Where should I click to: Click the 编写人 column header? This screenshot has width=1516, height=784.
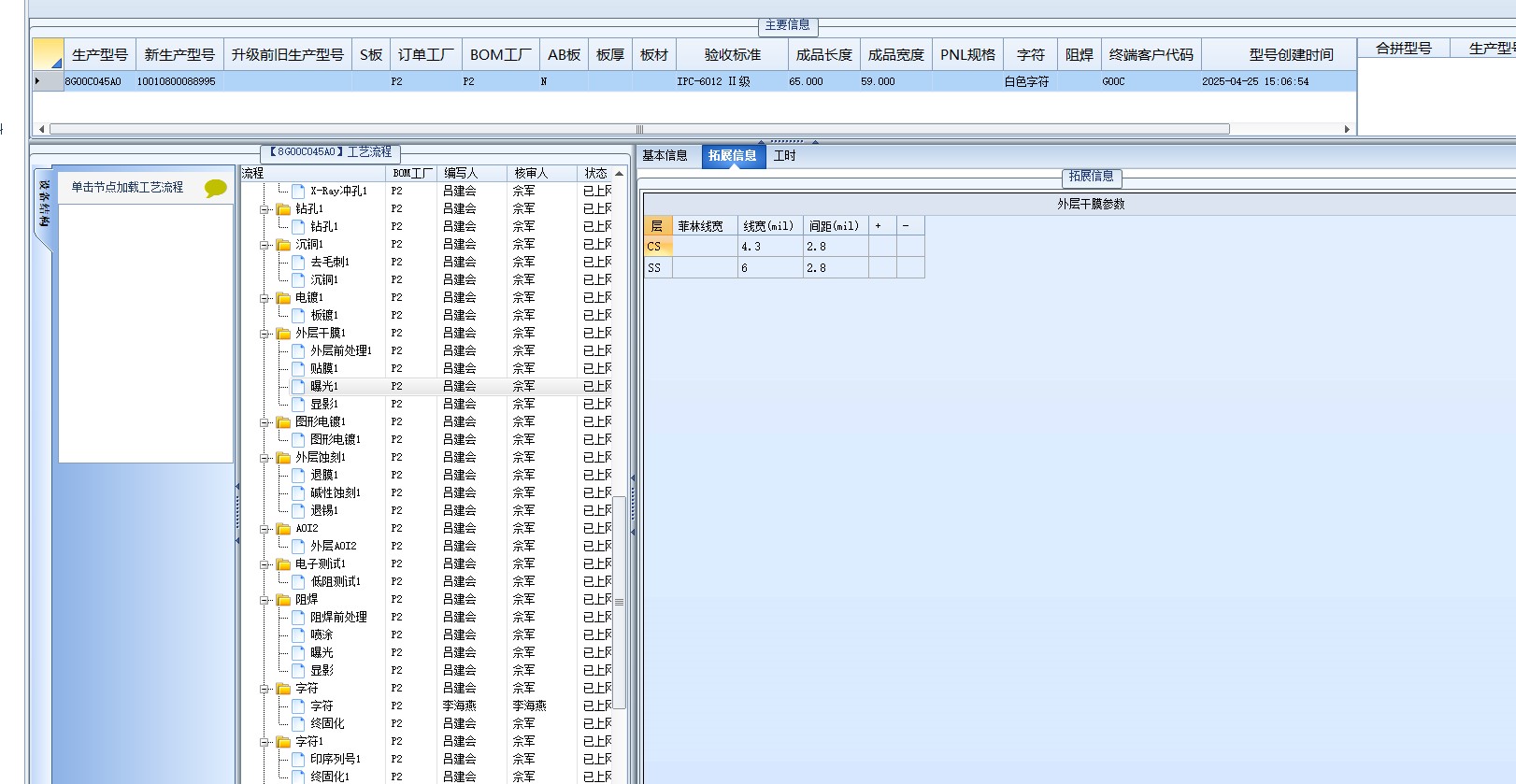pyautogui.click(x=473, y=174)
